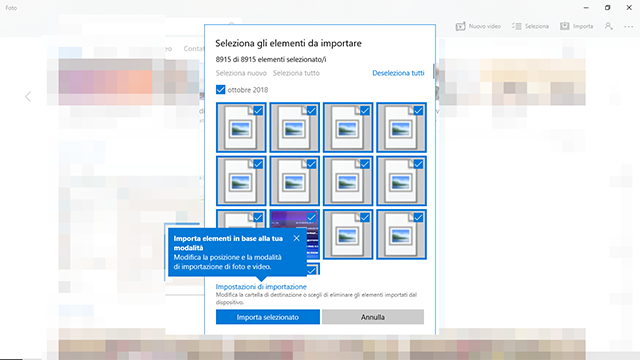Deselect fourth thumbnail in third row
Viewport: 640px width, 360px height.
pyautogui.click(x=402, y=234)
